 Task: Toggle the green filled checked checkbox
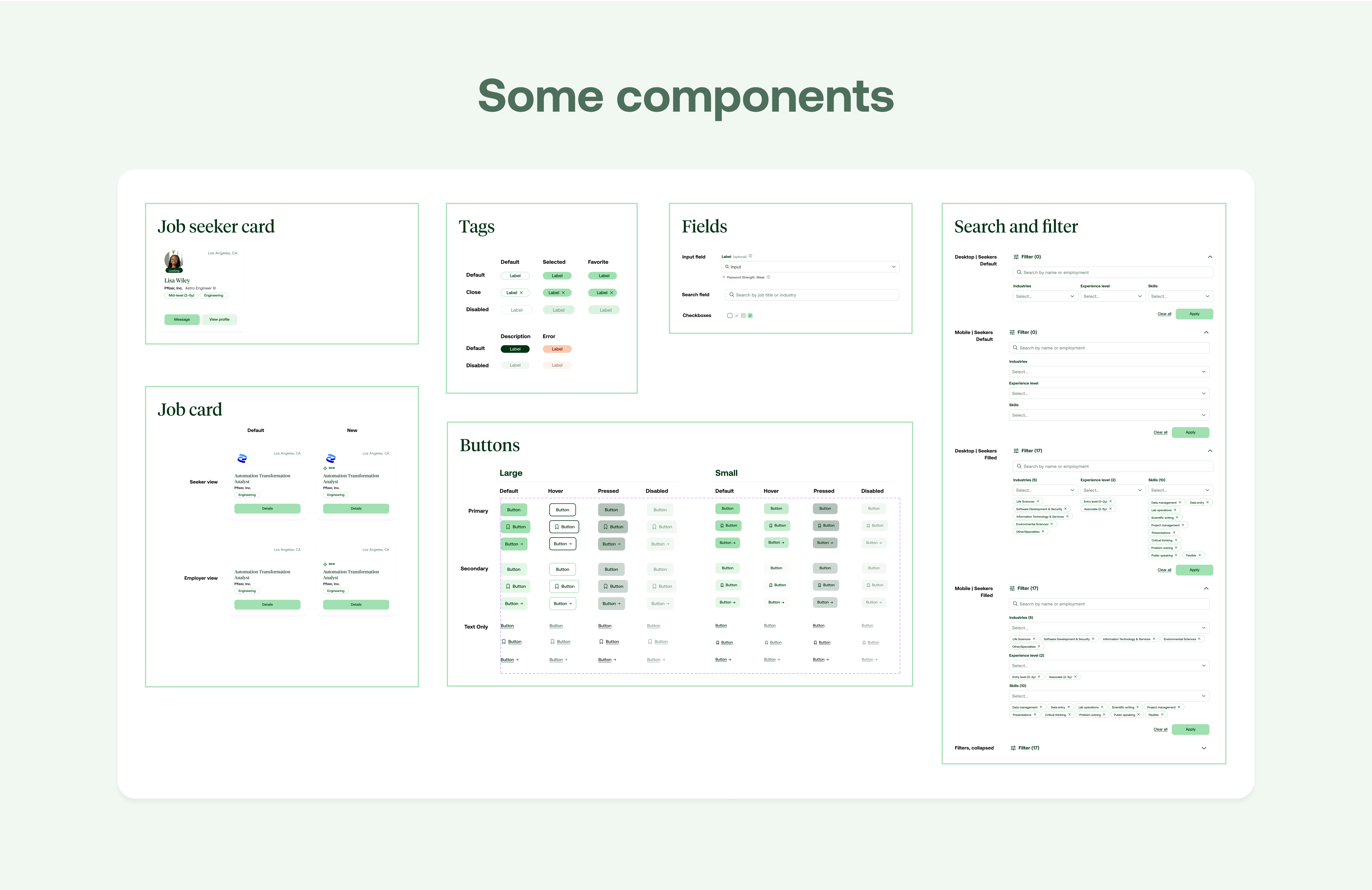click(x=750, y=316)
